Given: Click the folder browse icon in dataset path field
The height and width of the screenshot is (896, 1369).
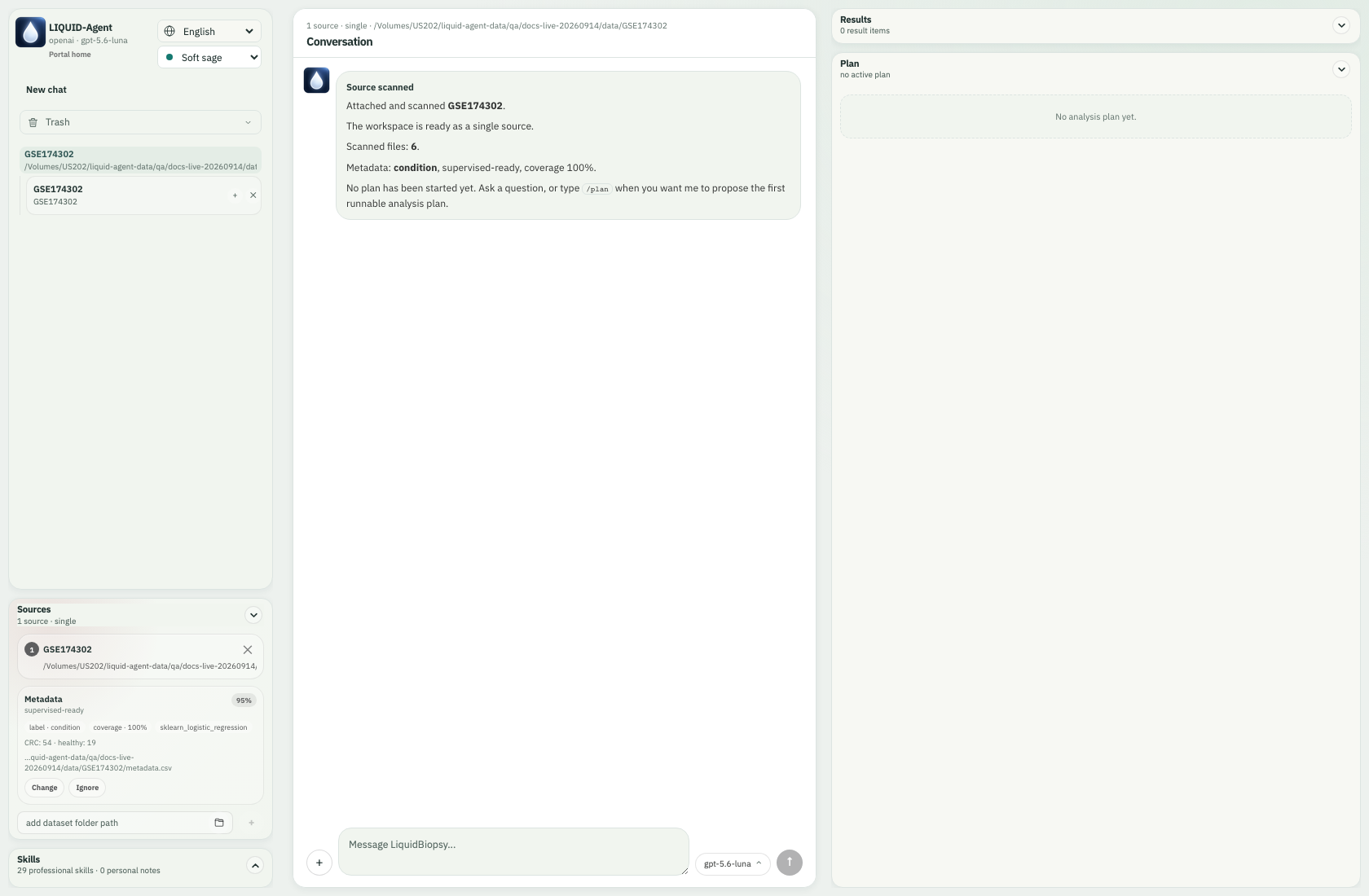Looking at the screenshot, I should pyautogui.click(x=219, y=823).
